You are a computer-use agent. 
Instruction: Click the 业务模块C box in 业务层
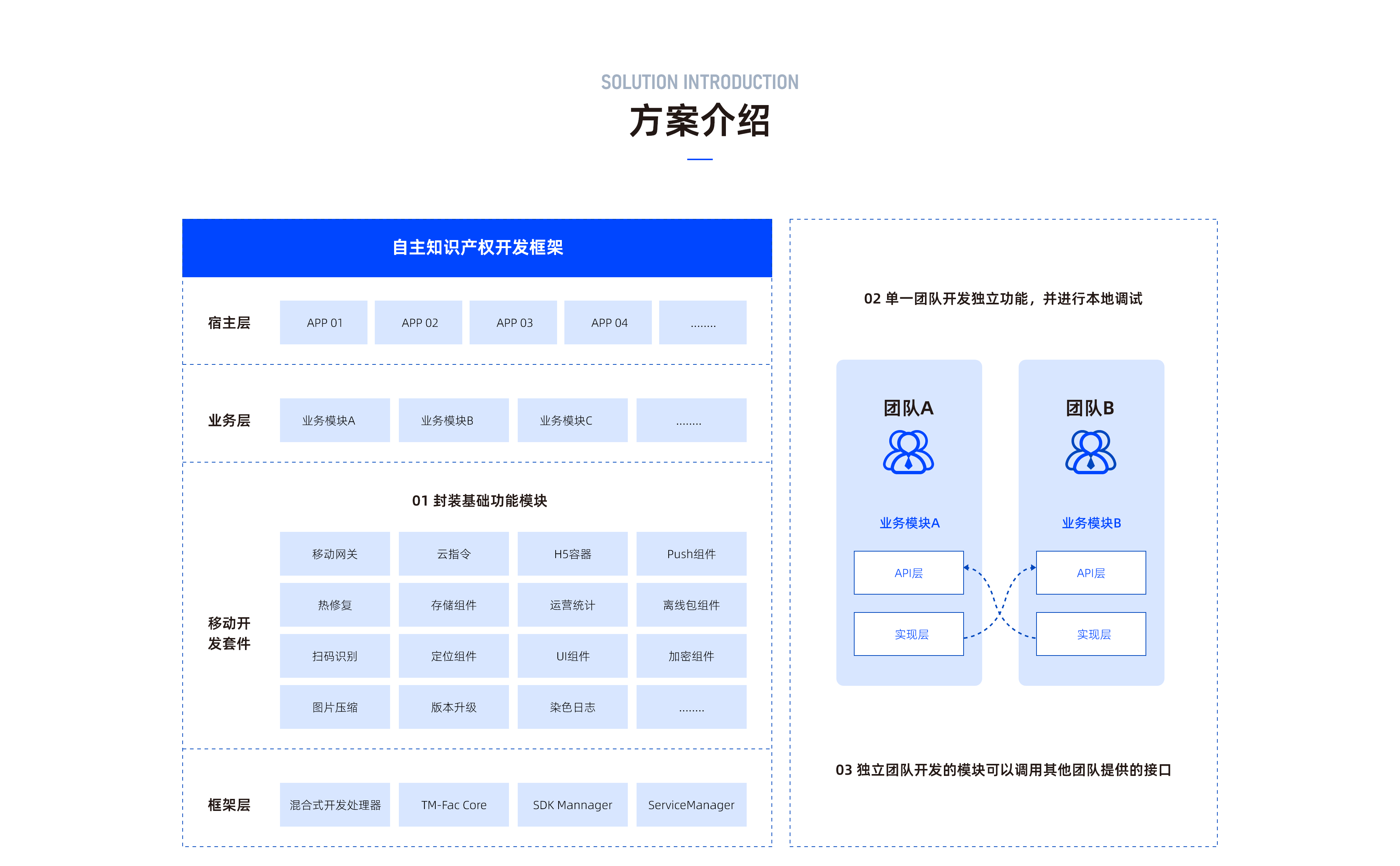[572, 420]
